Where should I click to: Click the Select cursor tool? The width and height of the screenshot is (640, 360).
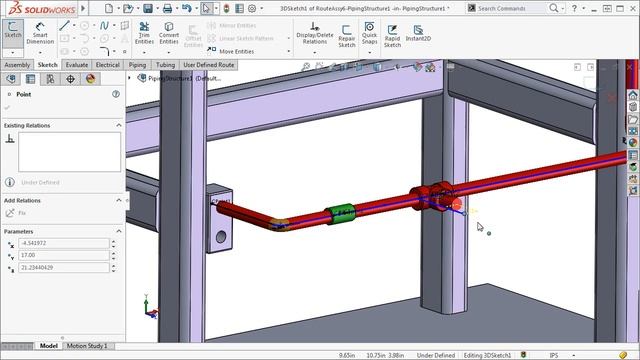pyautogui.click(x=207, y=8)
